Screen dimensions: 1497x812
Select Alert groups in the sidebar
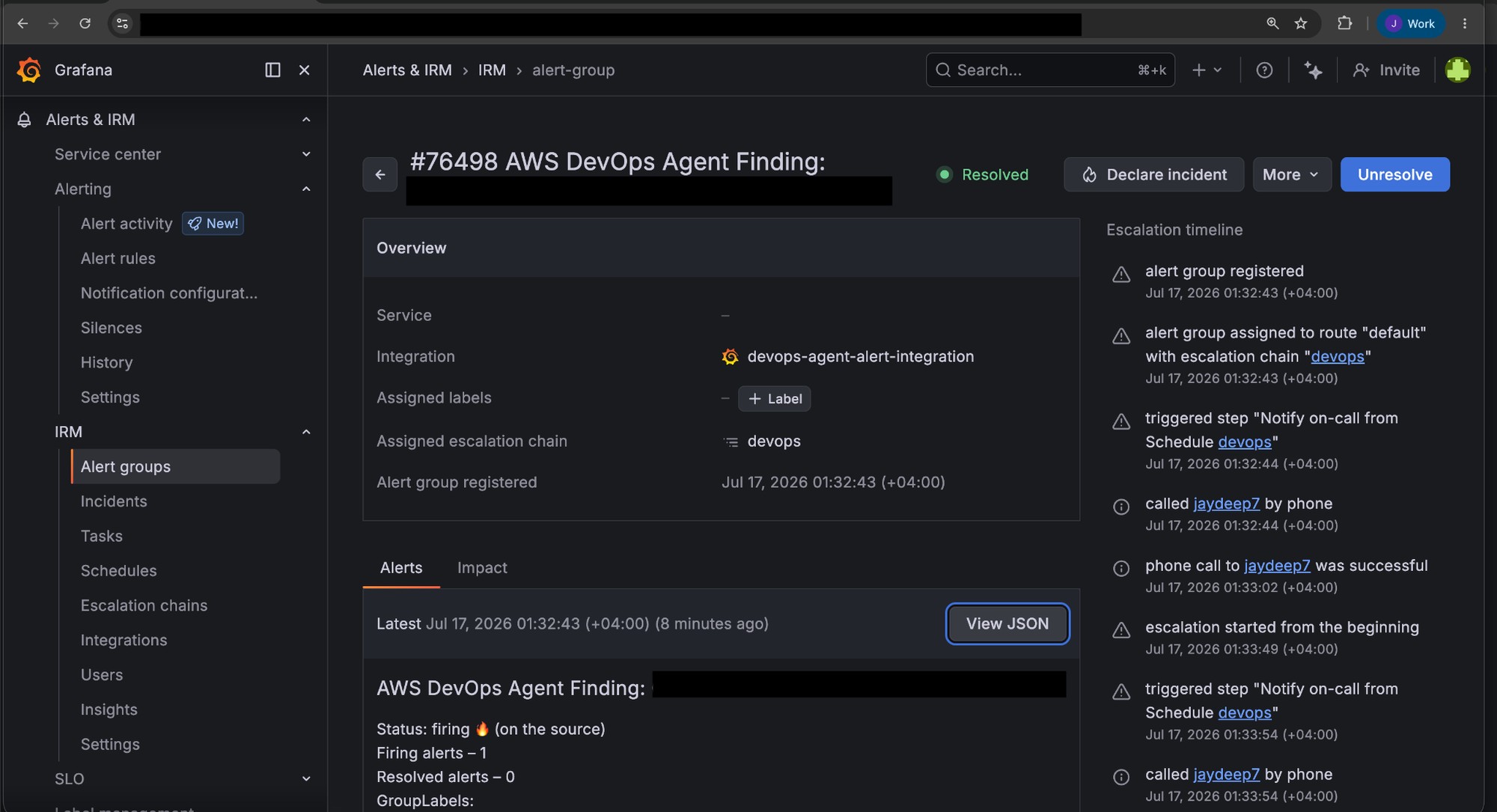pos(175,466)
